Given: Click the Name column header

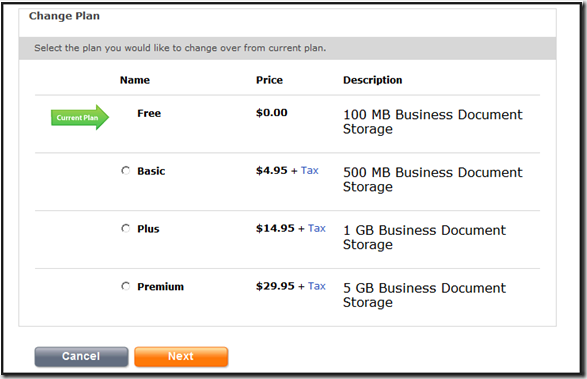Looking at the screenshot, I should pyautogui.click(x=135, y=80).
